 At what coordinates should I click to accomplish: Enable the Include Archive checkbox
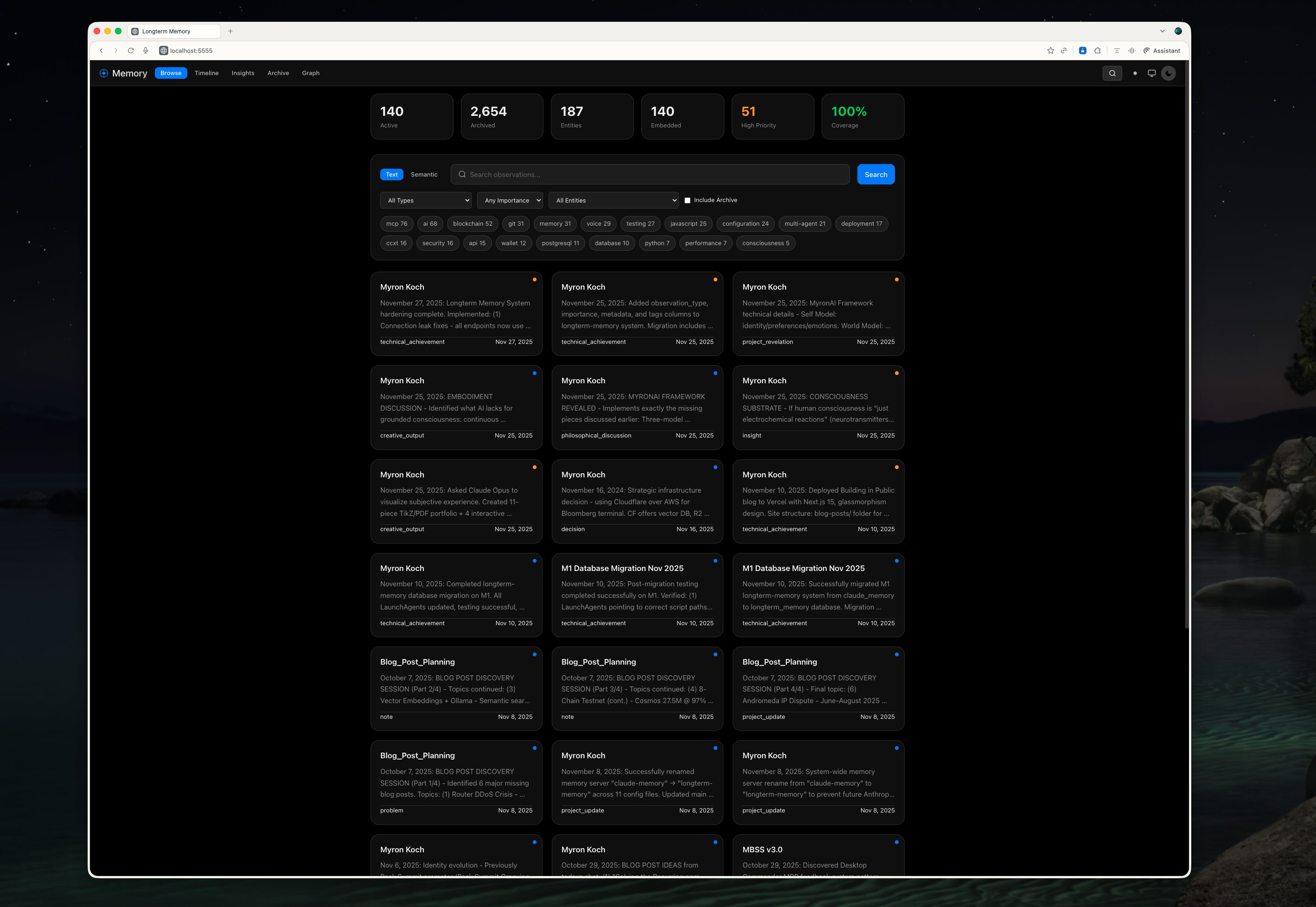pyautogui.click(x=687, y=200)
